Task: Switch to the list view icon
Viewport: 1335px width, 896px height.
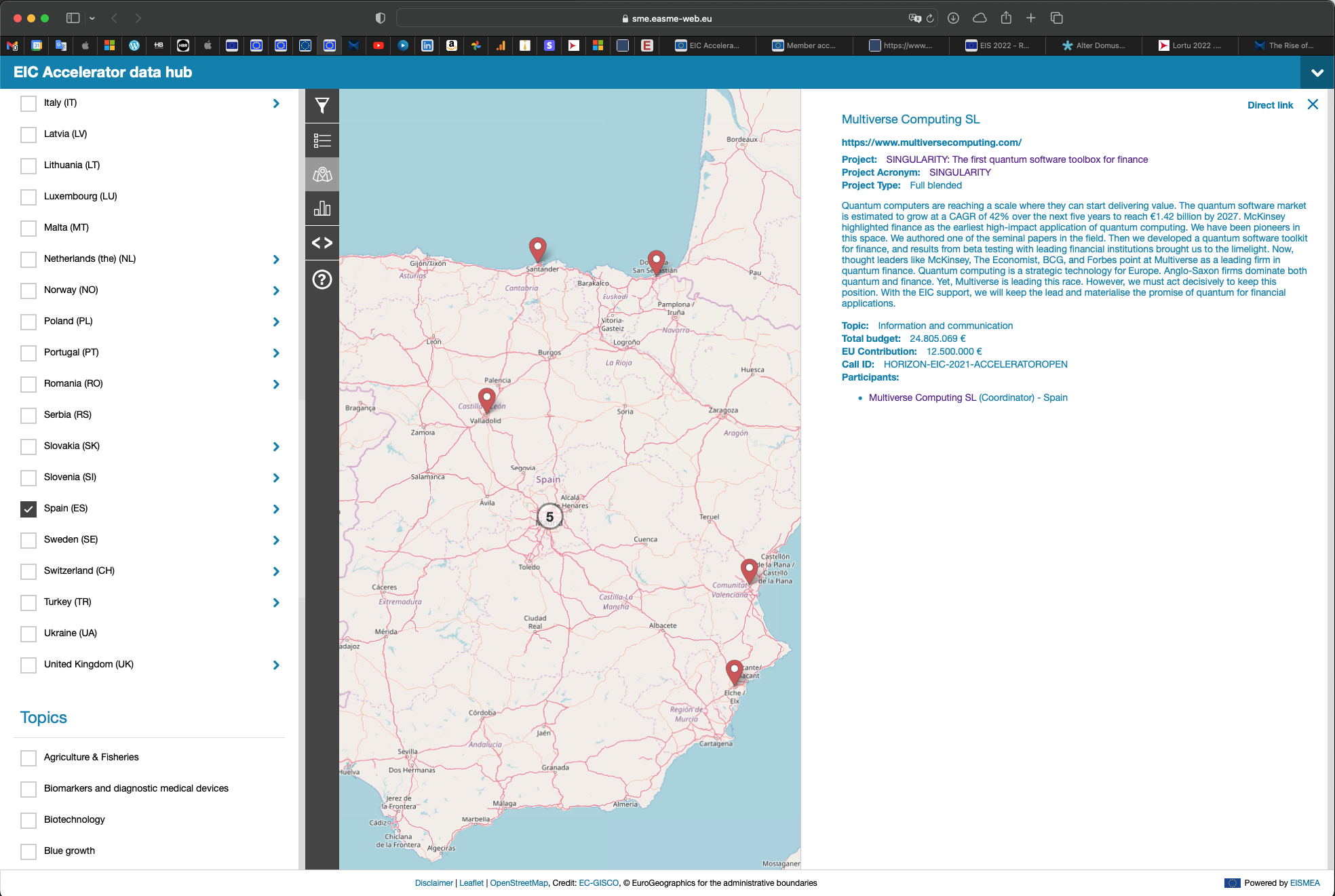Action: click(322, 140)
